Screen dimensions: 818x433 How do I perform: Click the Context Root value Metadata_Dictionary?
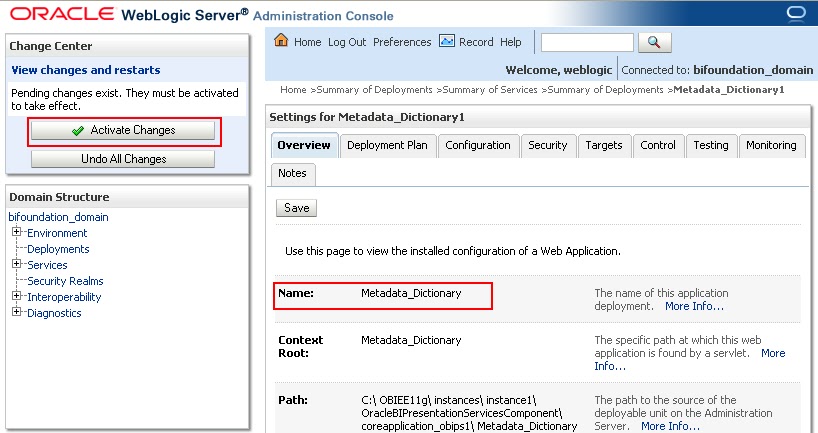click(411, 340)
